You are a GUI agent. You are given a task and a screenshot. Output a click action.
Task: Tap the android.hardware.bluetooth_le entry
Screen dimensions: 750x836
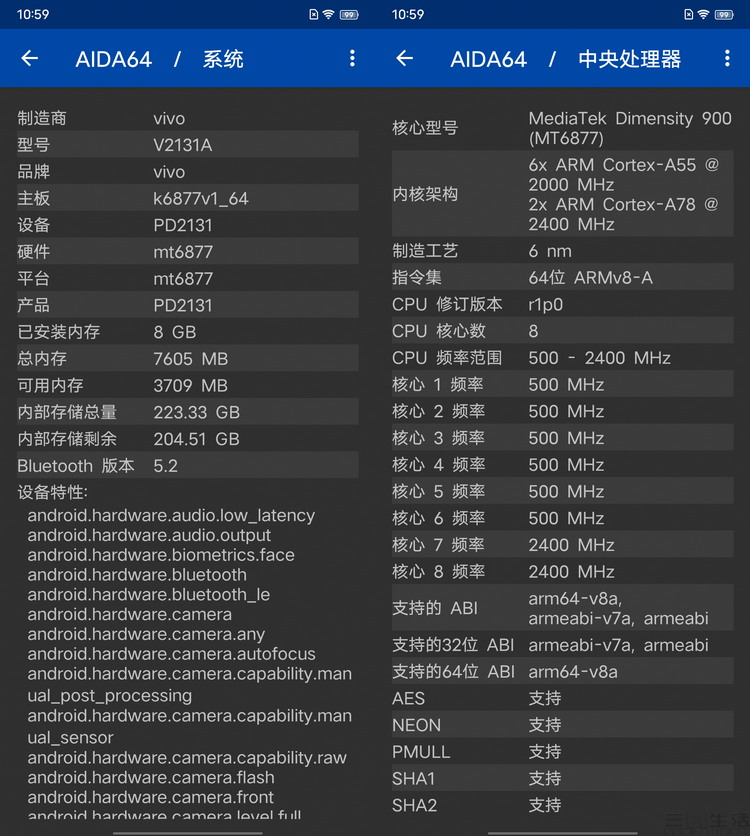[x=149, y=594]
